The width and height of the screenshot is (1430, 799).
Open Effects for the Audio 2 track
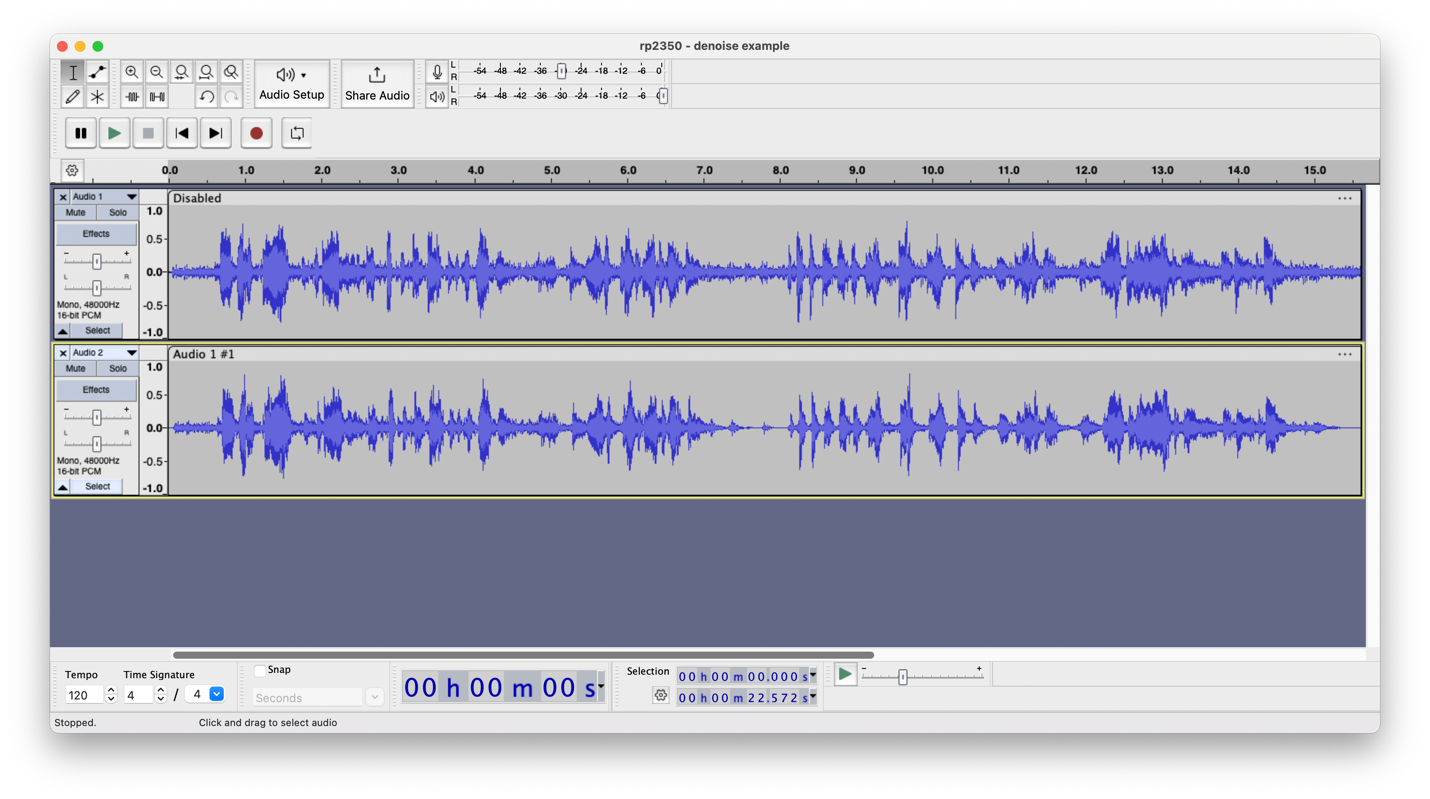pyautogui.click(x=96, y=389)
